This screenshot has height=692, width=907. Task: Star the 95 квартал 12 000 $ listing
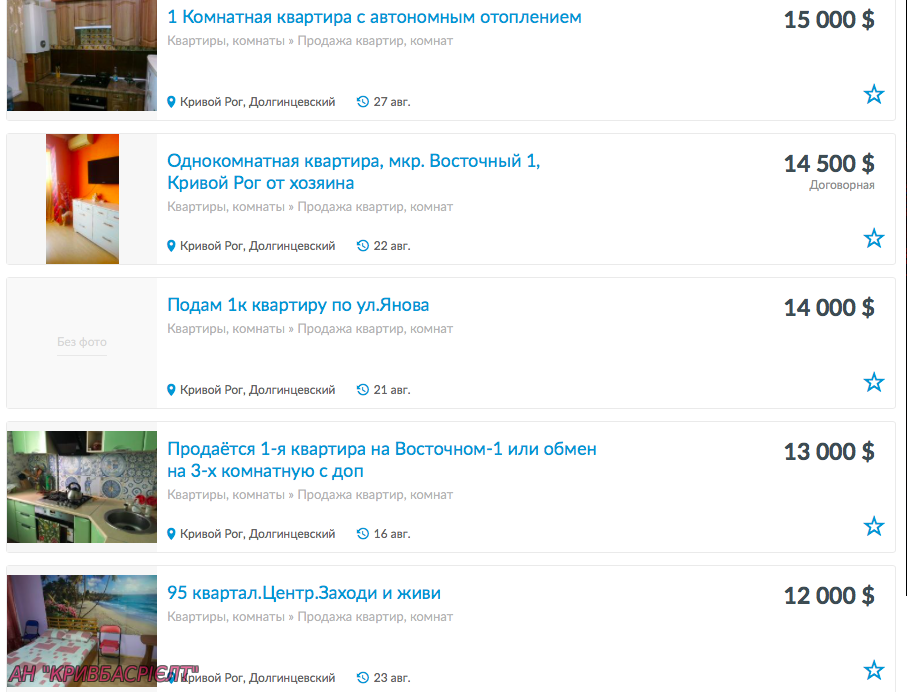pyautogui.click(x=873, y=670)
